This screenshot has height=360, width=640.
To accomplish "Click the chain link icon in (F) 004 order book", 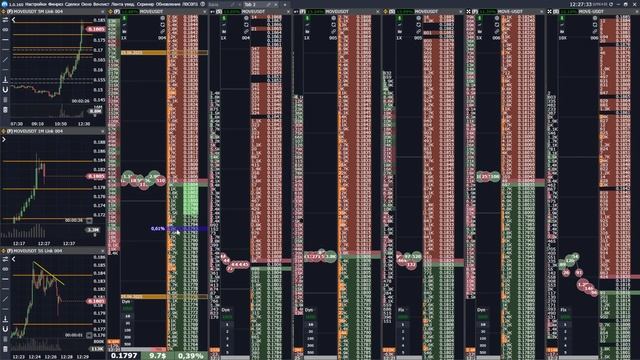I will 162,31.
